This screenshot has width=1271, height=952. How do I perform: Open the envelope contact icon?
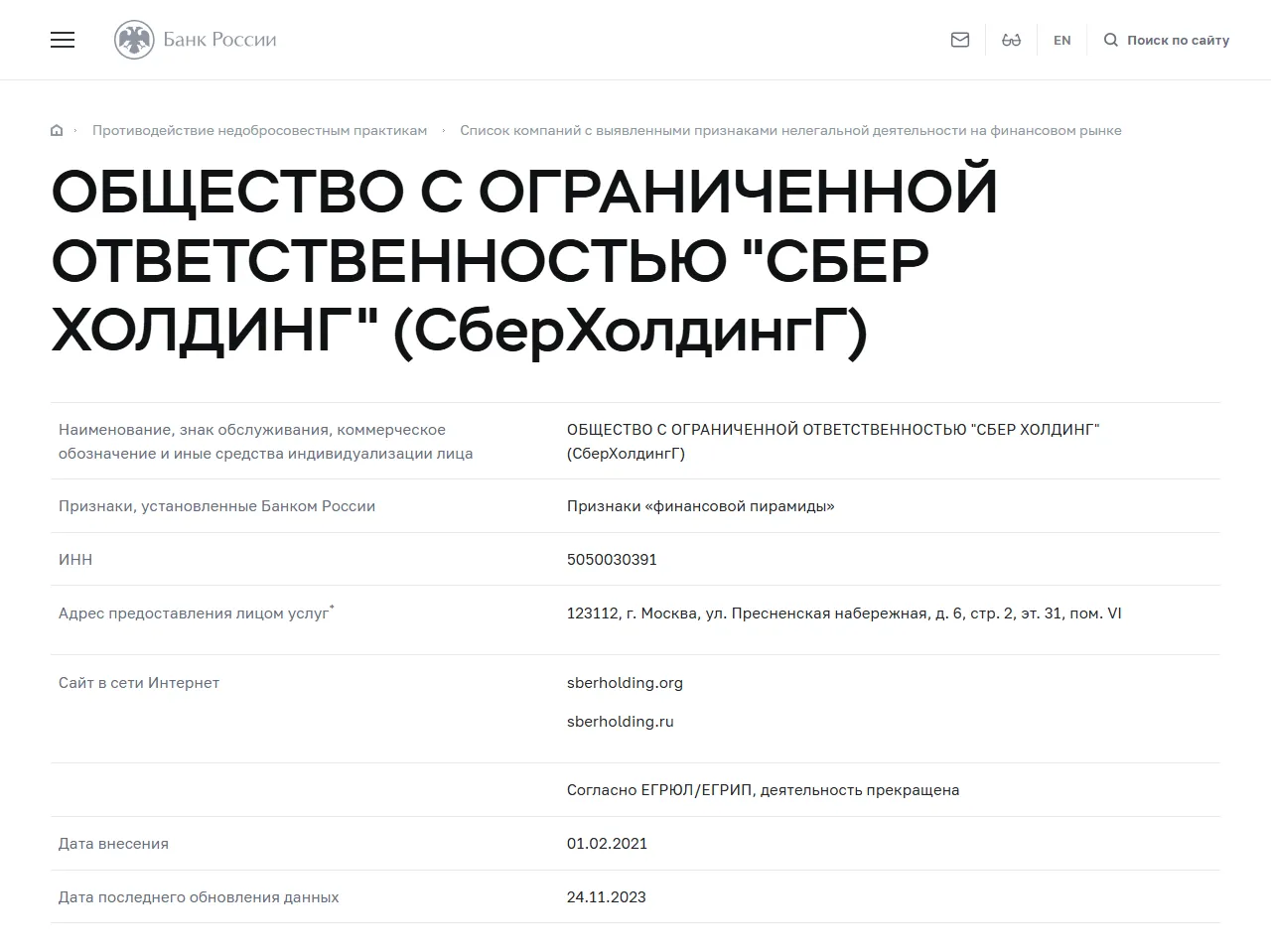pos(960,40)
